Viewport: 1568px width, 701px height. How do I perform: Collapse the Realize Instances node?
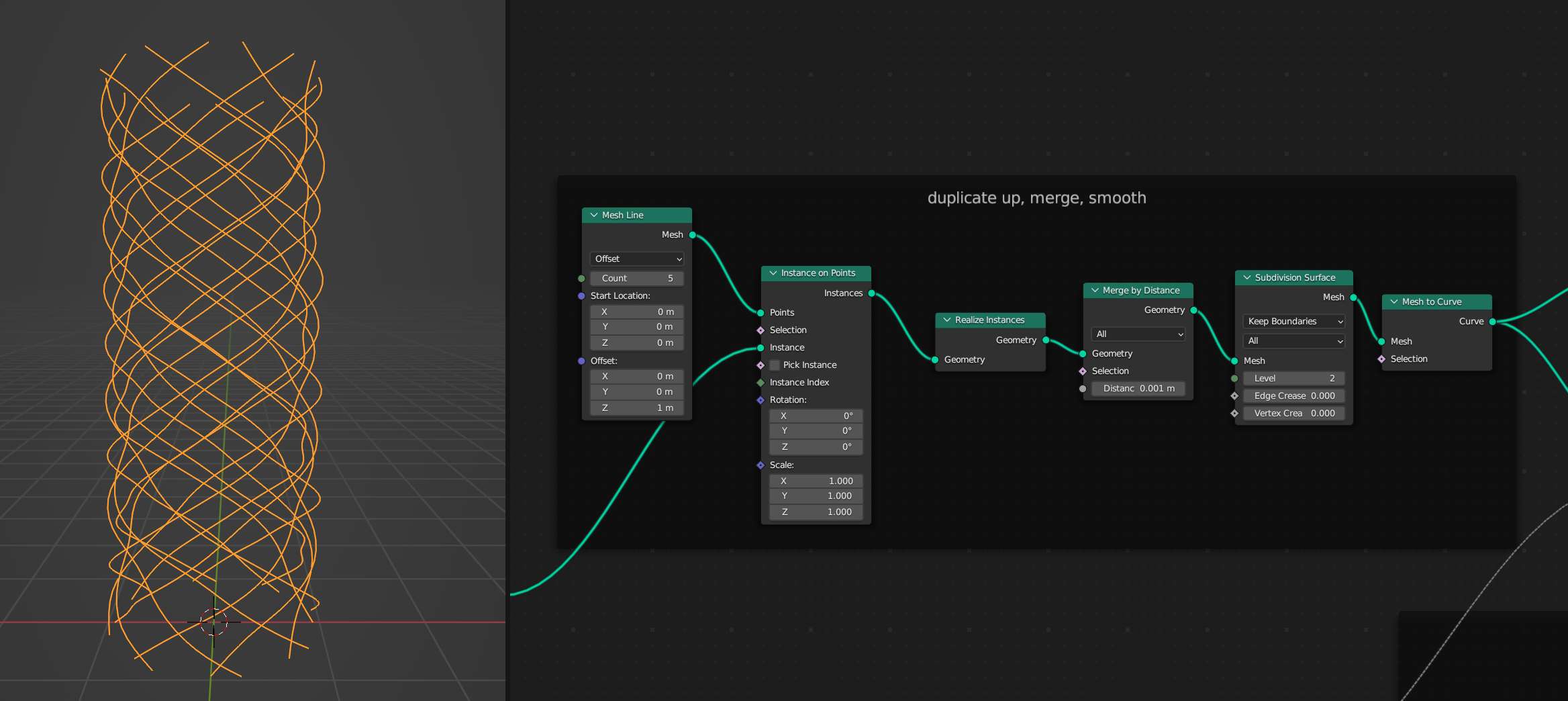click(947, 320)
